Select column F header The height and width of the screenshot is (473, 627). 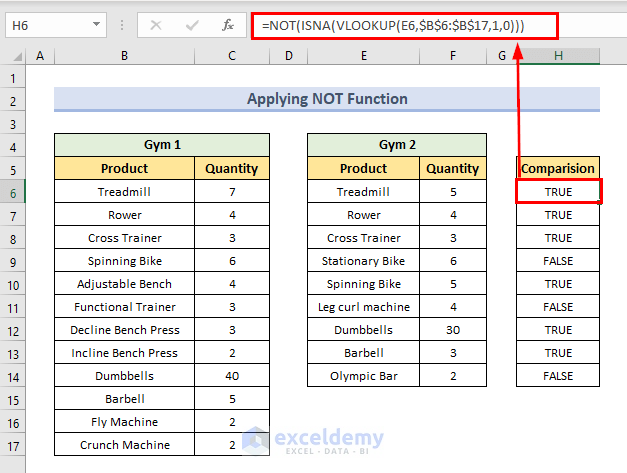click(453, 56)
